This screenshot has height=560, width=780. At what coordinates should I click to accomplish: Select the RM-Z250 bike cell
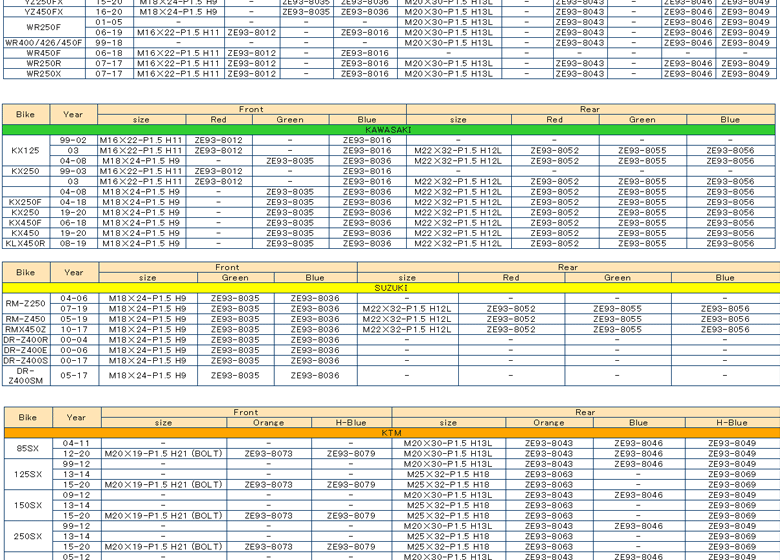coord(26,303)
